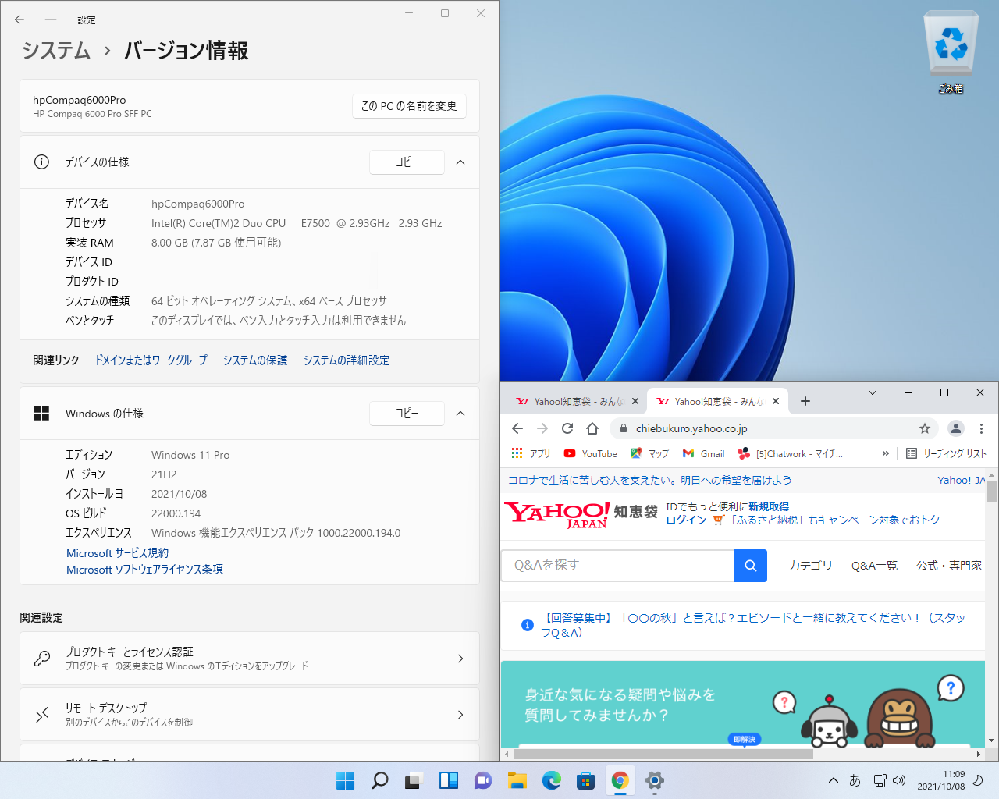999x799 pixels.
Task: Open the YouTube bookmark
Action: (591, 453)
